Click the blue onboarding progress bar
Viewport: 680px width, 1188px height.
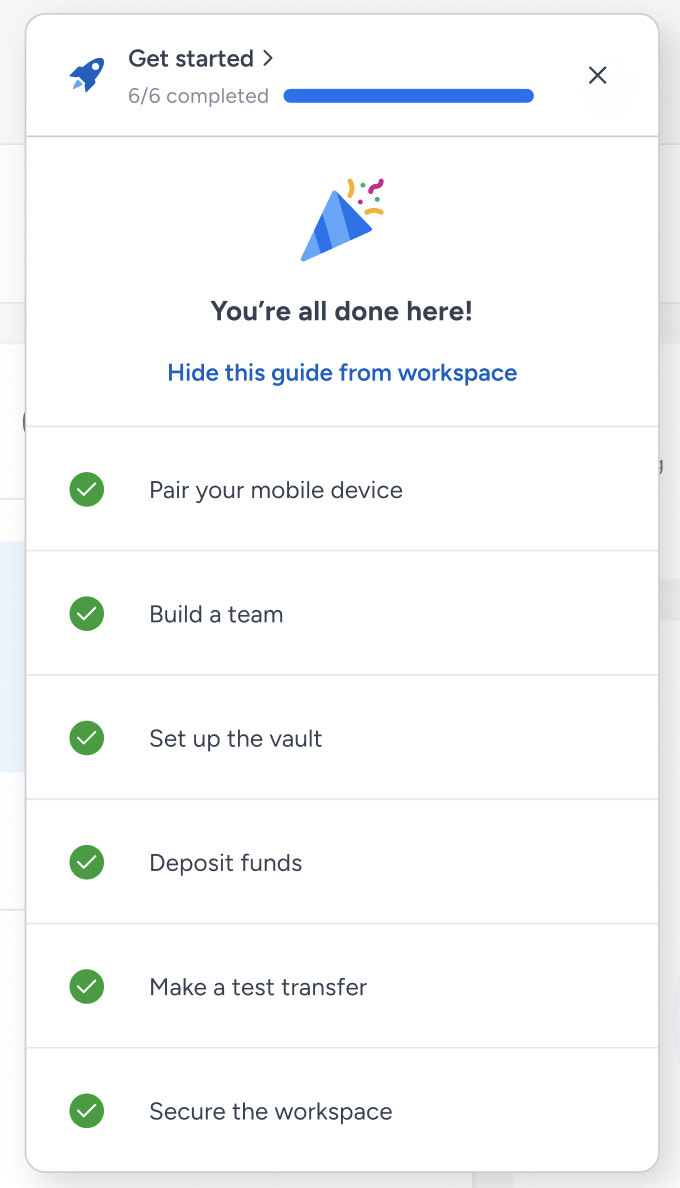coord(408,96)
